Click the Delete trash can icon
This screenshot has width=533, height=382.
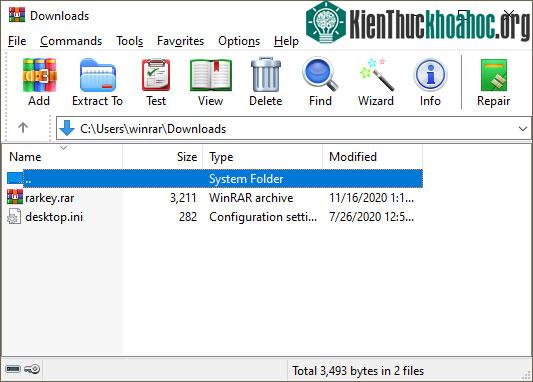265,75
